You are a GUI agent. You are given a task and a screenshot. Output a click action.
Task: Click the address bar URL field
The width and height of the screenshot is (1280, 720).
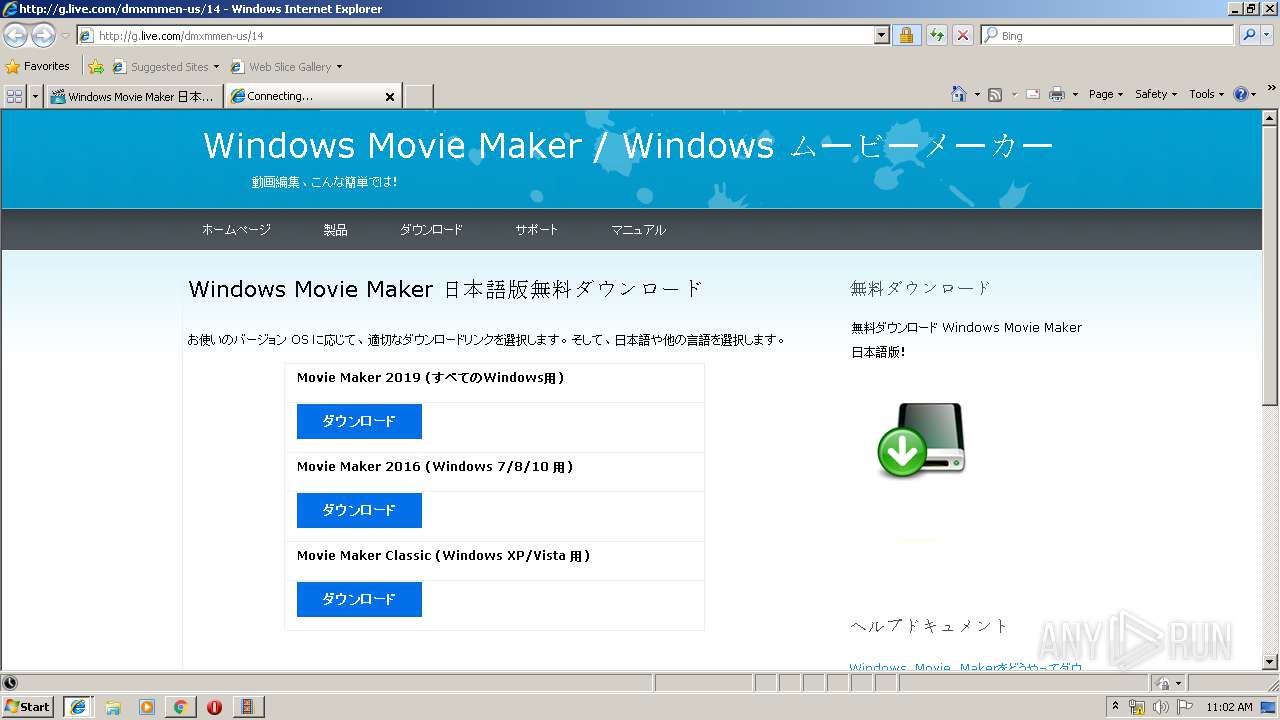(475, 36)
